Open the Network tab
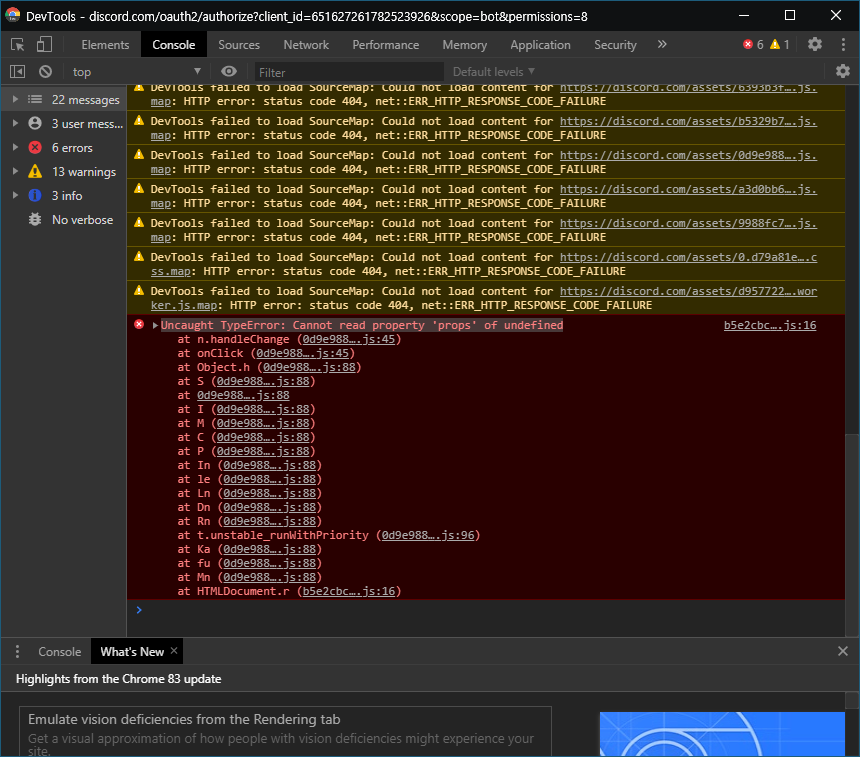The height and width of the screenshot is (757, 860). (x=306, y=45)
